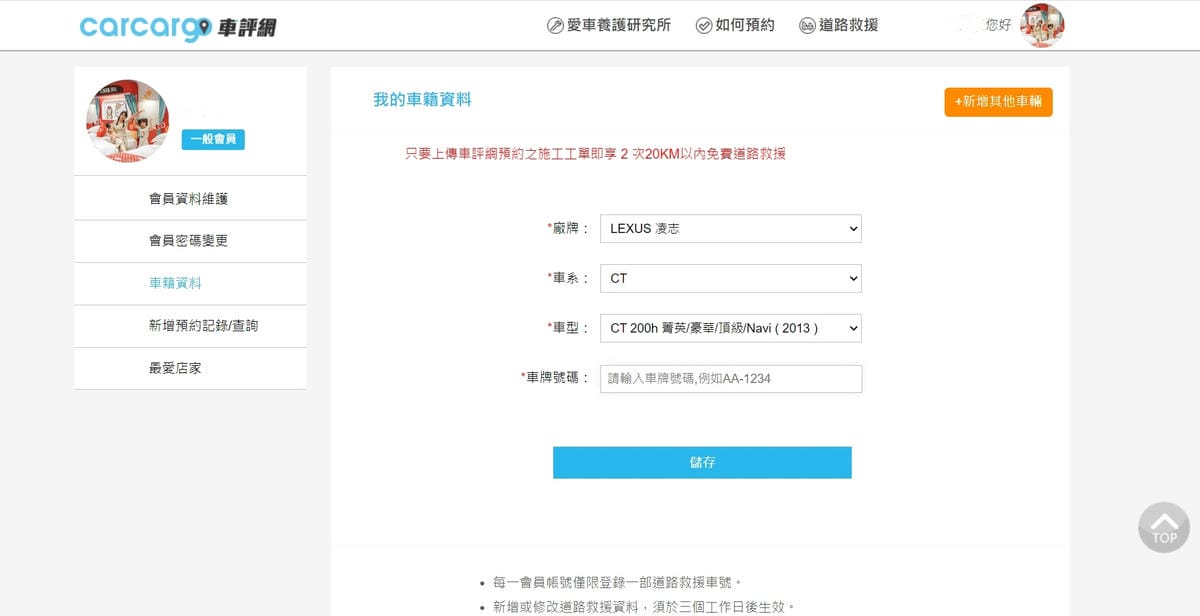Select 會員資料維護 in sidebar
1200x616 pixels.
tap(189, 199)
